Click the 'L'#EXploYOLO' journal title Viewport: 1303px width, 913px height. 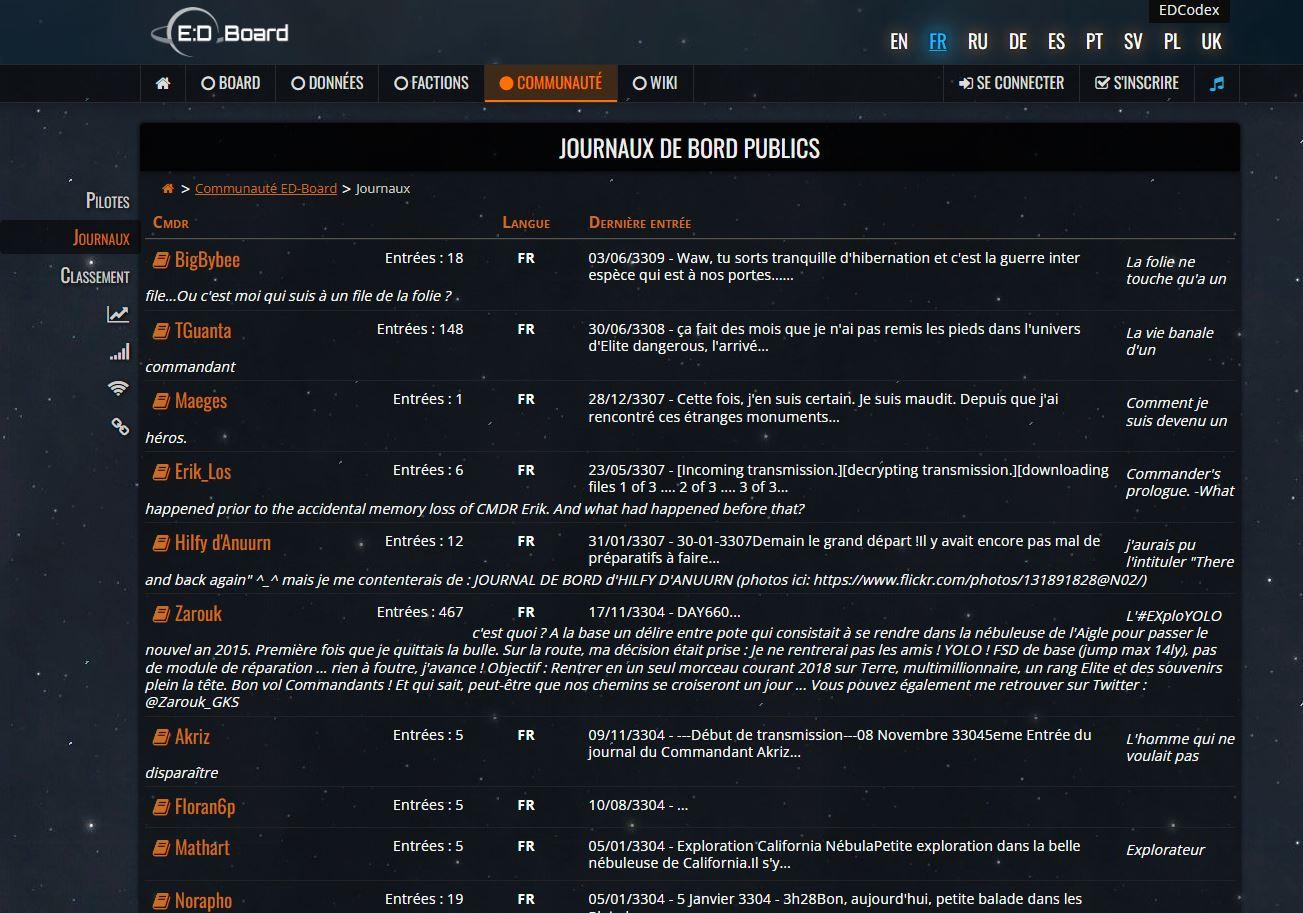[1174, 616]
